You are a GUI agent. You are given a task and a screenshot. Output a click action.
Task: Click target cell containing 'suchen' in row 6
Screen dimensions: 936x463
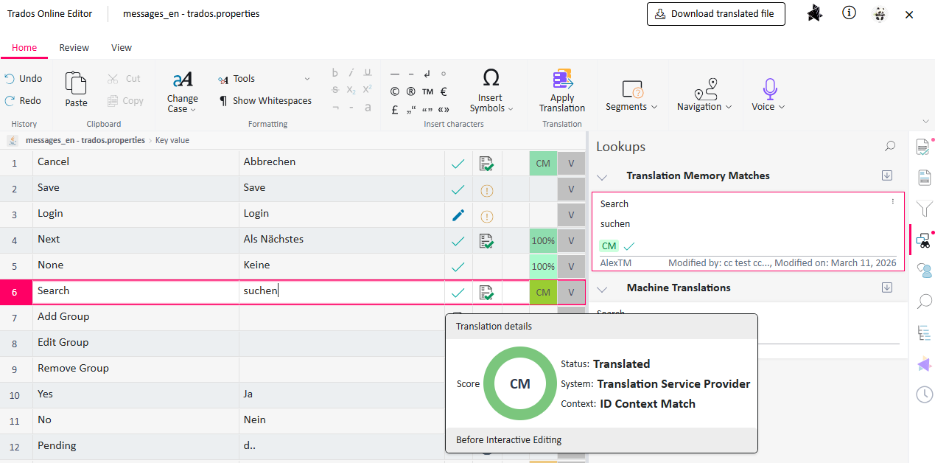(x=341, y=292)
